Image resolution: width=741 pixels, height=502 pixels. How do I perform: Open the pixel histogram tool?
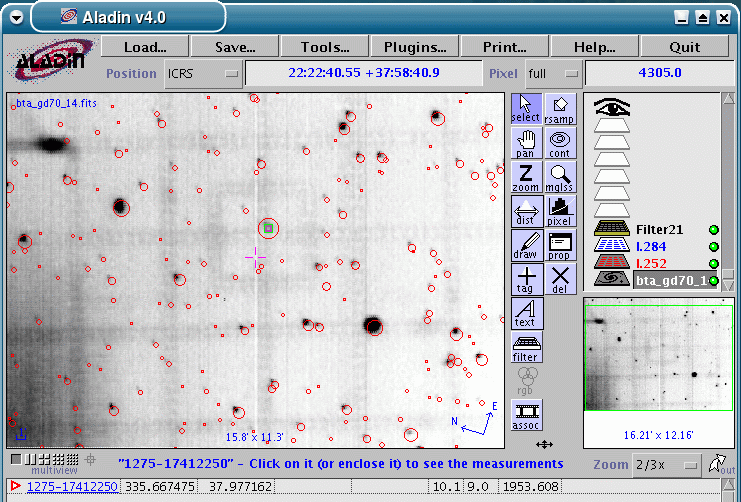[x=559, y=211]
